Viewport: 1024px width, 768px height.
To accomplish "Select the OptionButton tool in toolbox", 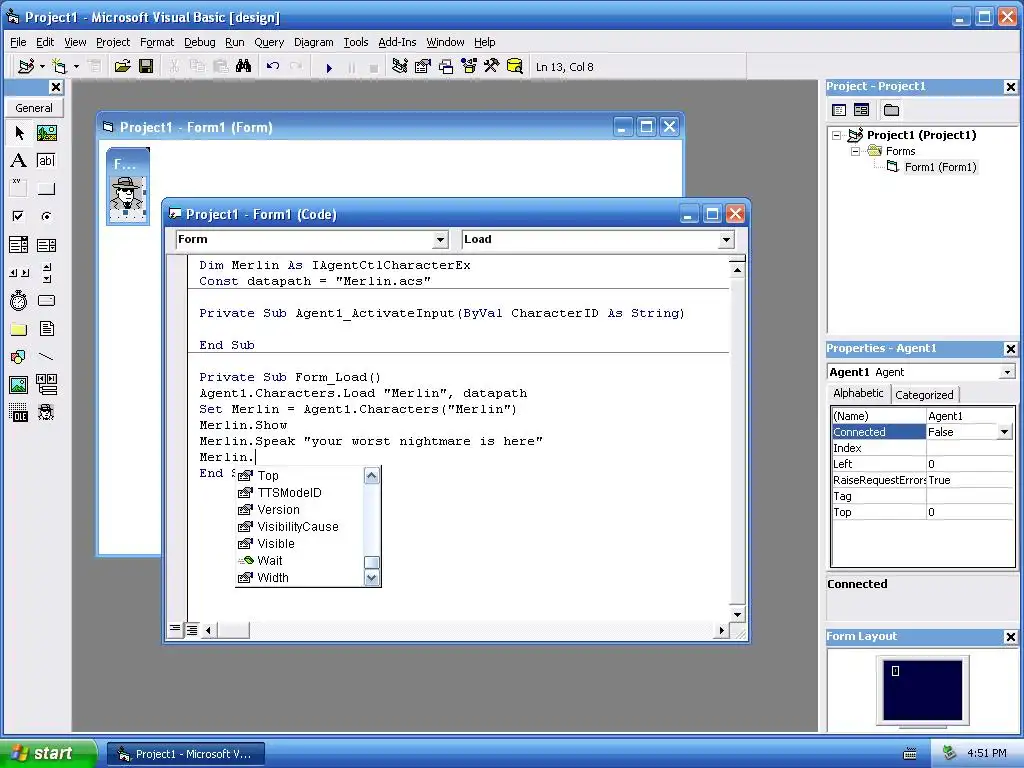I will tap(46, 216).
